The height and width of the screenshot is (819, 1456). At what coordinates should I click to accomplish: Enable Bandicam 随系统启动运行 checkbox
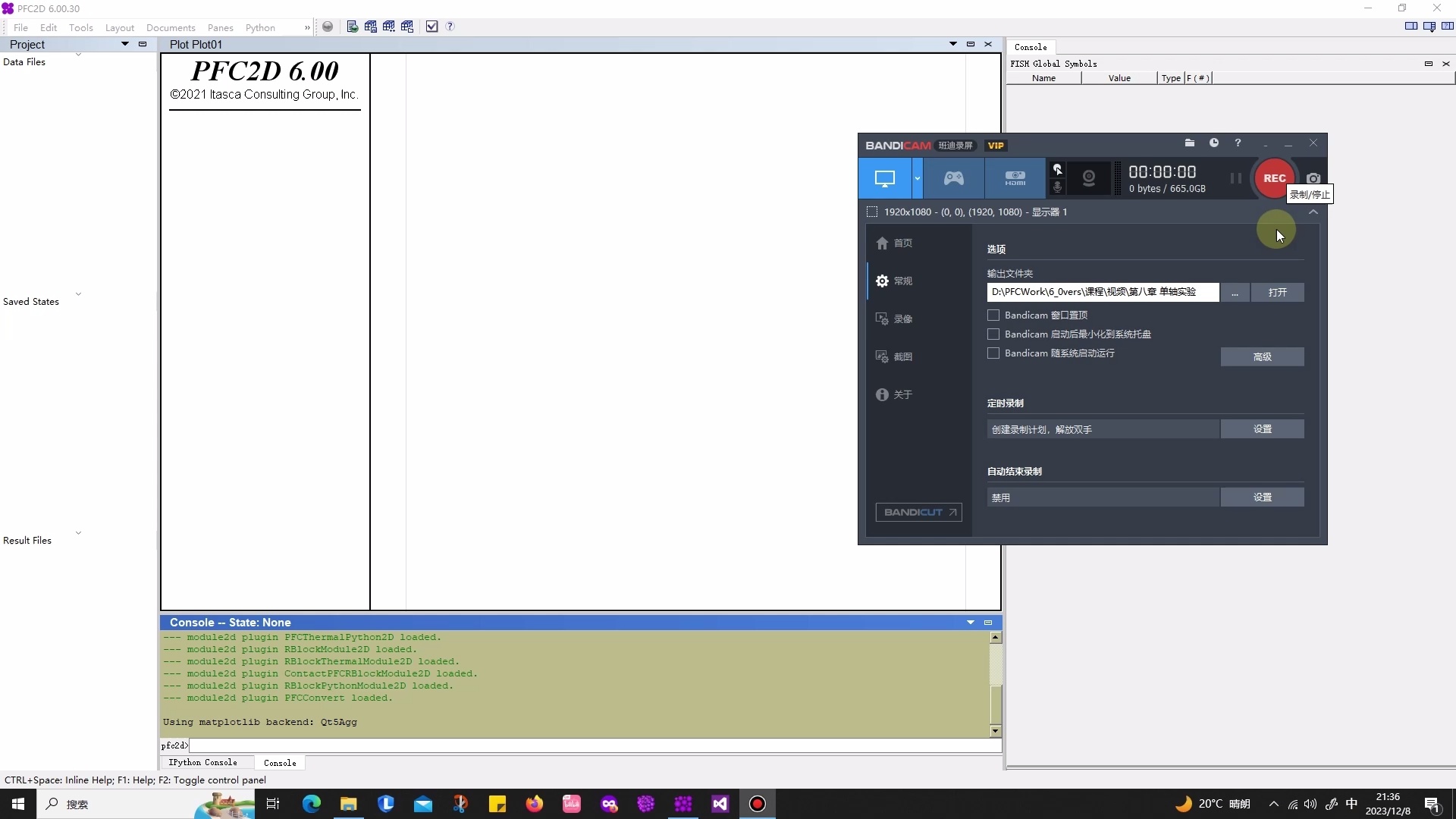(993, 353)
